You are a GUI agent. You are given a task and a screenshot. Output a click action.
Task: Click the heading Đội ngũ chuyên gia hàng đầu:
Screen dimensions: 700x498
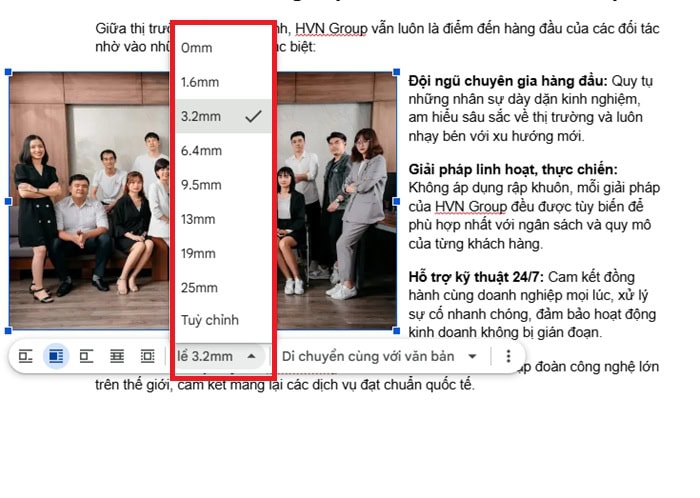(x=508, y=81)
